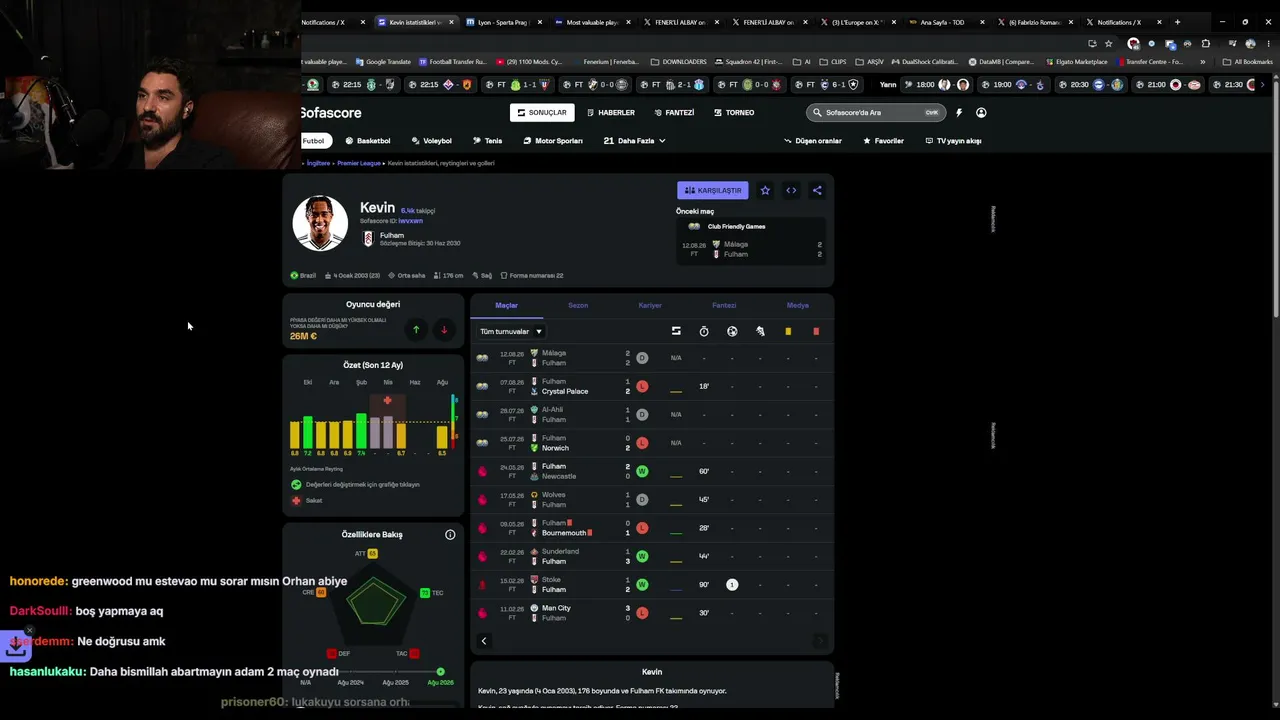Open the SONUÇLAR section in the header
1280x720 pixels.
(542, 113)
